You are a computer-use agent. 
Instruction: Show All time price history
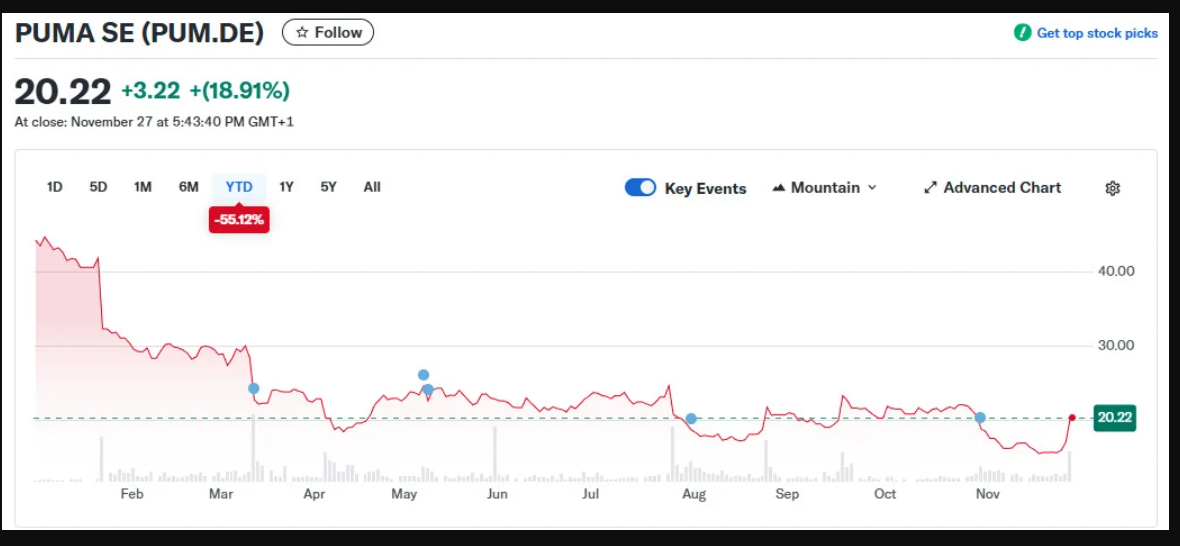(x=372, y=187)
